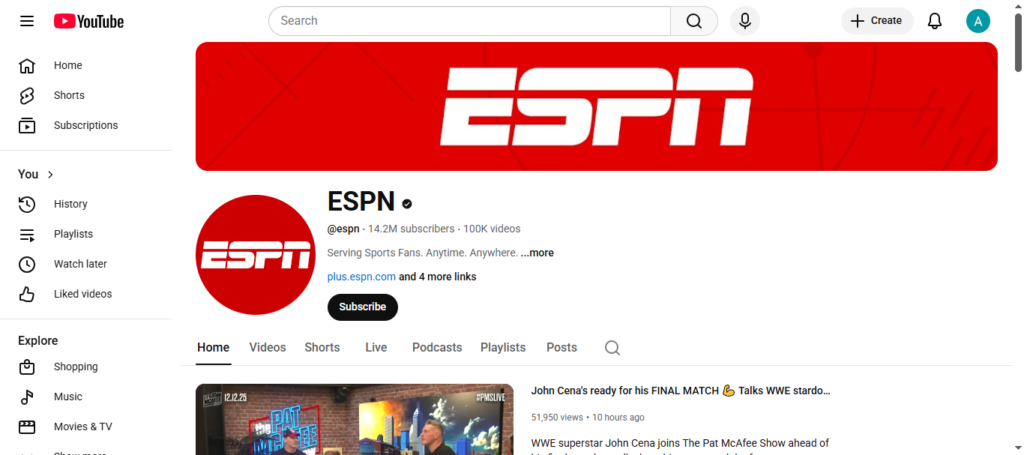Show the 4 more links
The width and height of the screenshot is (1024, 455).
pyautogui.click(x=438, y=277)
